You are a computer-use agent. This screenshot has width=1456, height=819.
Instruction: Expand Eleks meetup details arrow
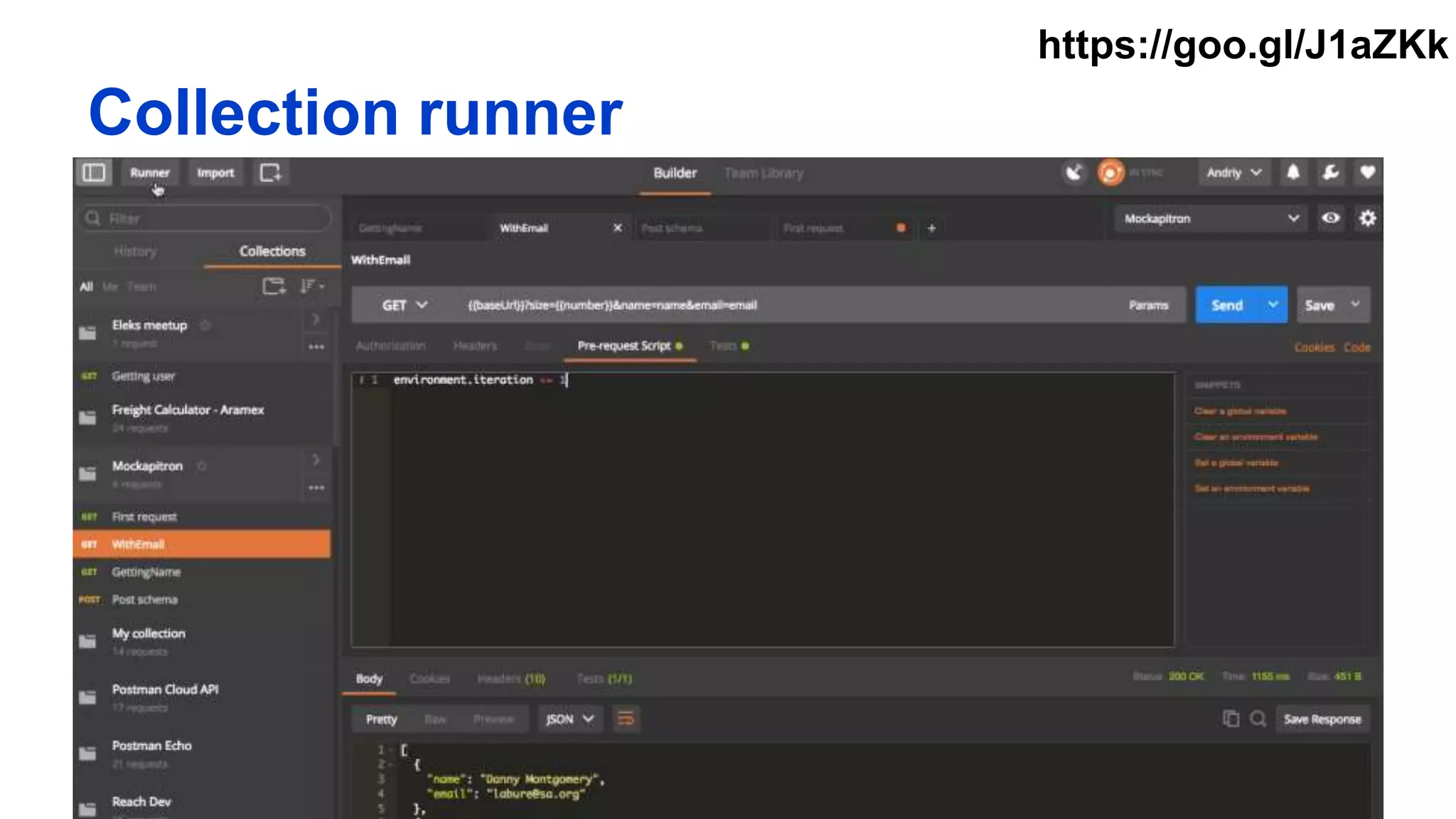point(316,319)
